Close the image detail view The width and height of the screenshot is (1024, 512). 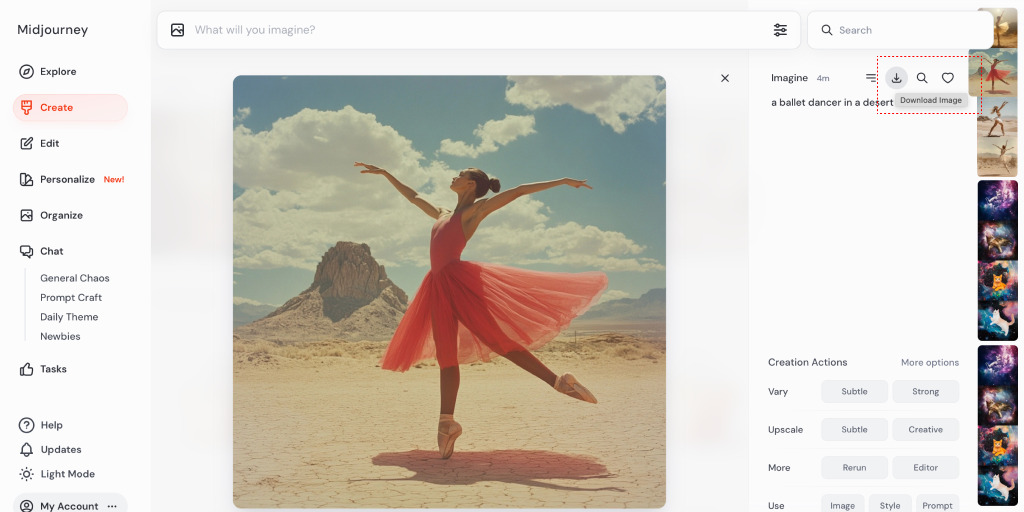725,78
